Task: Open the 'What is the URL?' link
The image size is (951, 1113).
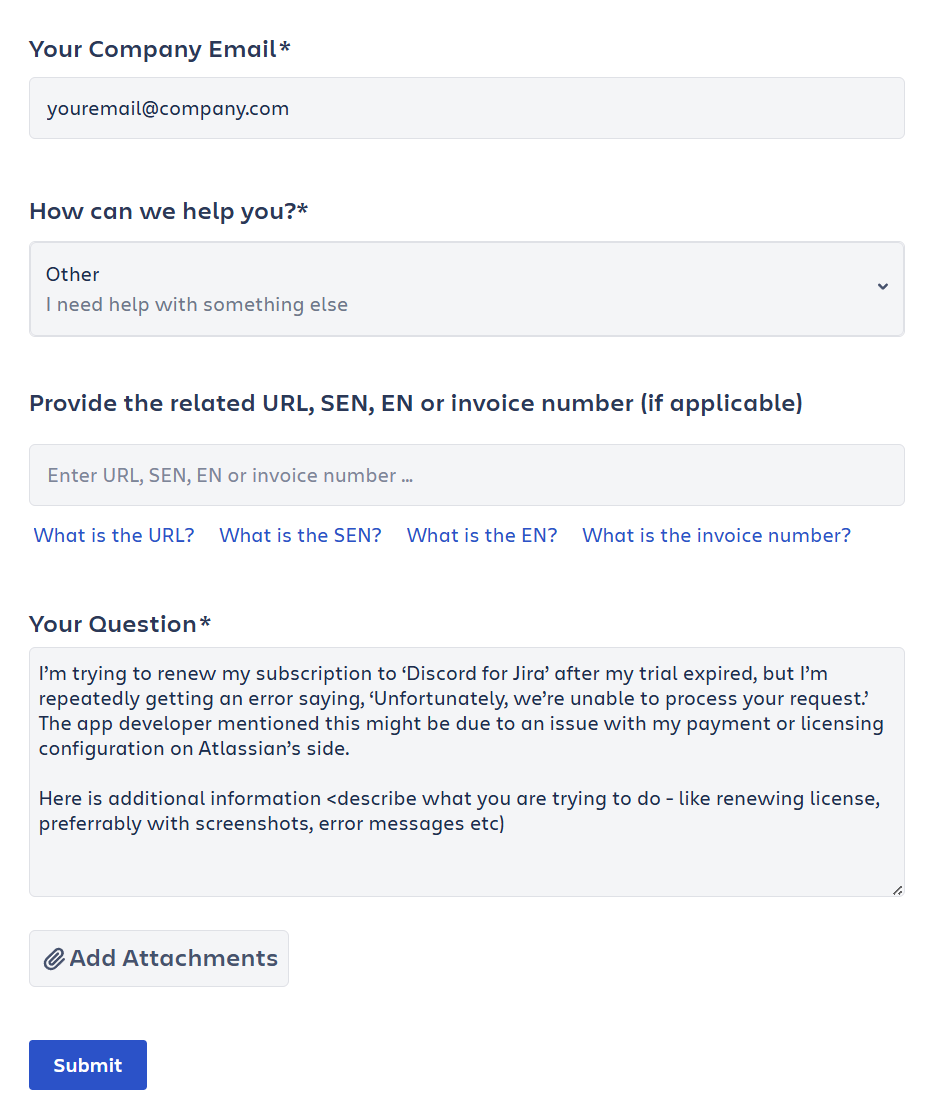Action: coord(113,535)
